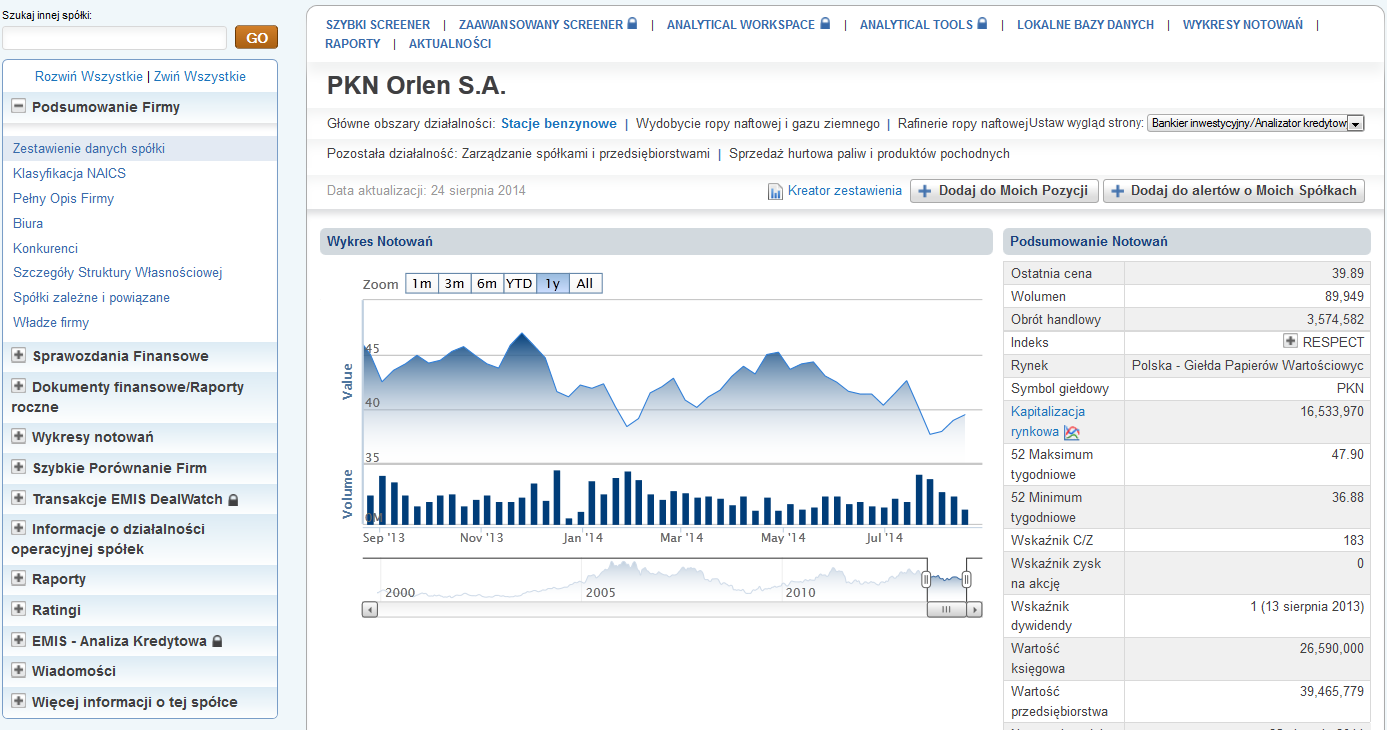
Task: Expand Transakcje EMIS DealWatch section
Action: 18,498
